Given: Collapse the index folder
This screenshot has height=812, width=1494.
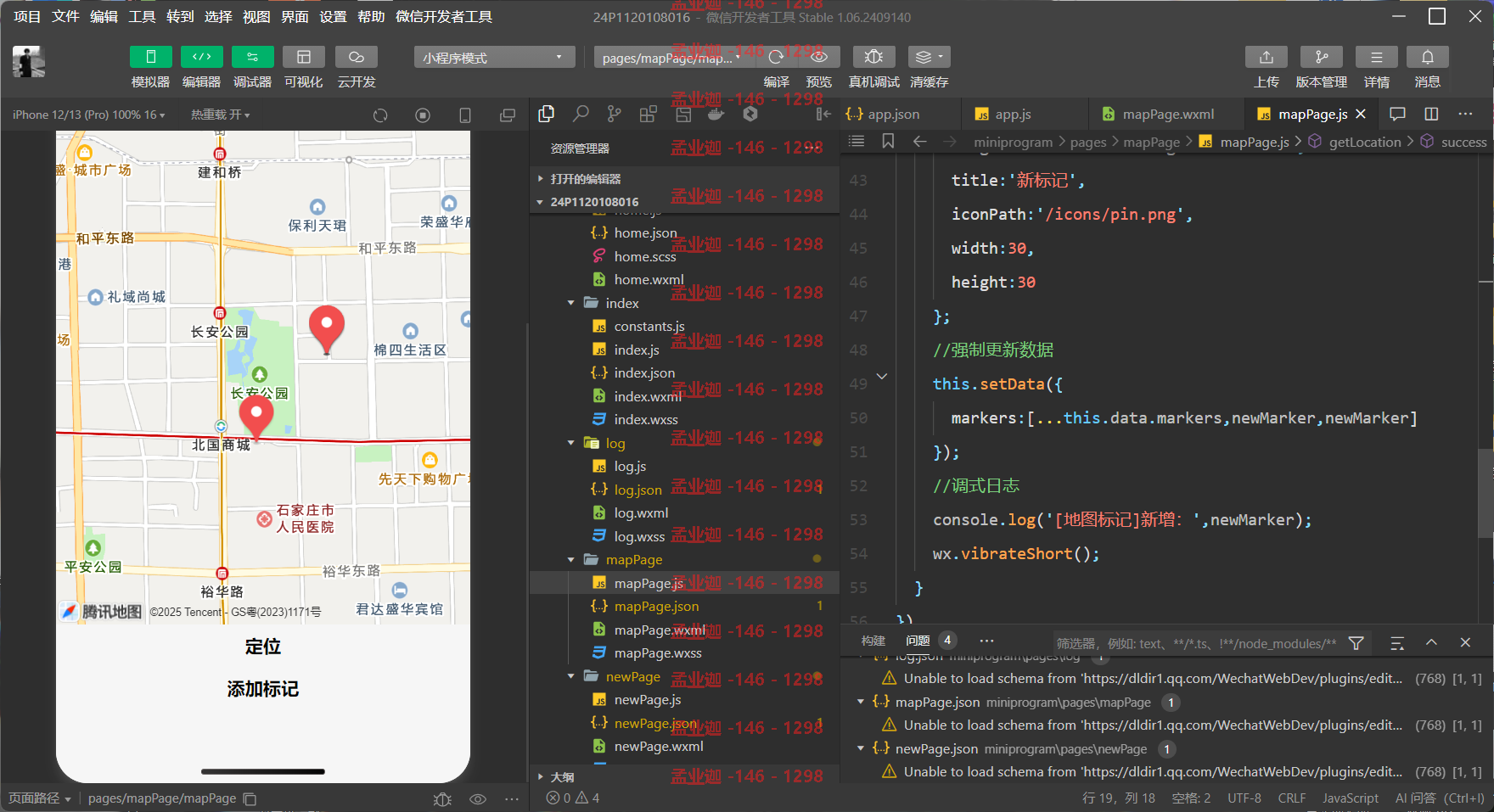Looking at the screenshot, I should click(683, 303).
